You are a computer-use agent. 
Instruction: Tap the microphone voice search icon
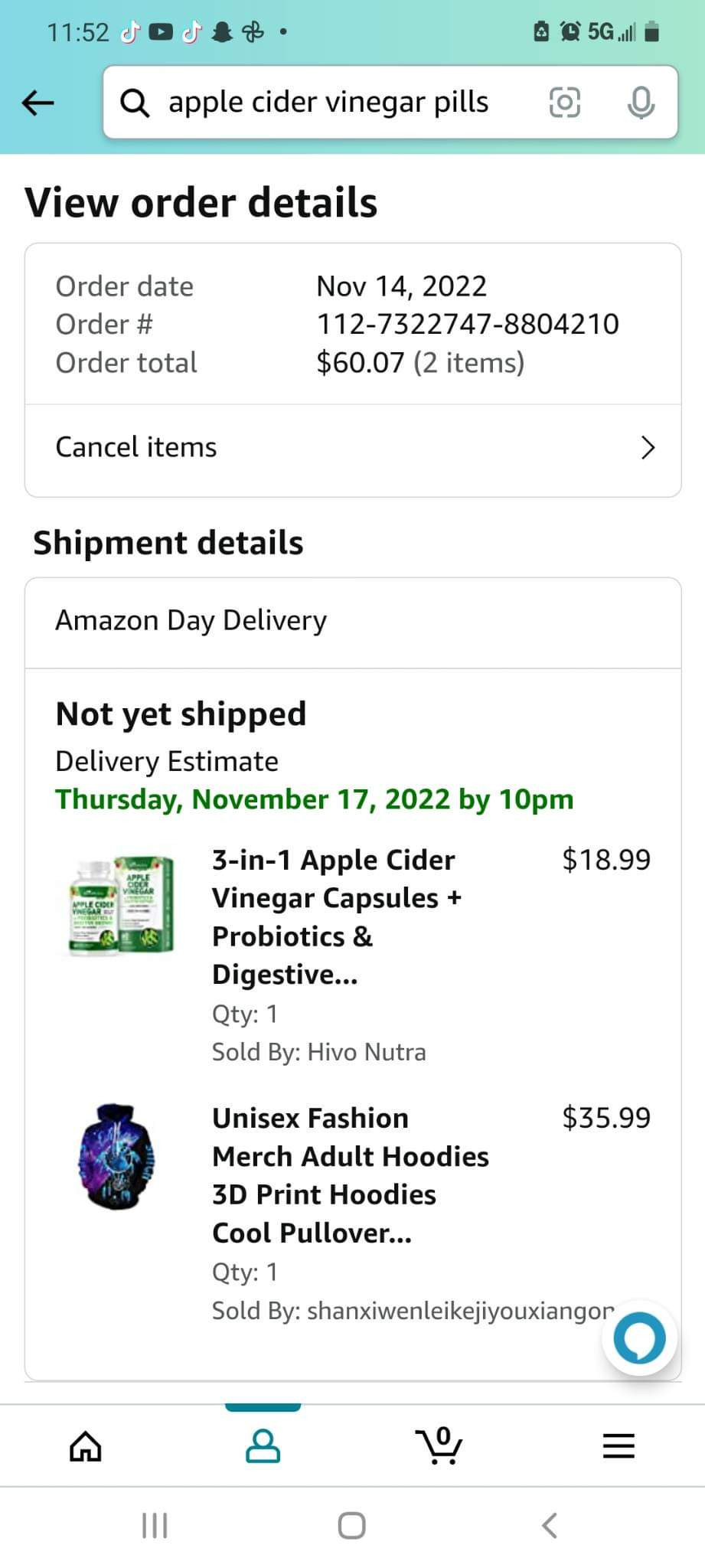pyautogui.click(x=640, y=103)
